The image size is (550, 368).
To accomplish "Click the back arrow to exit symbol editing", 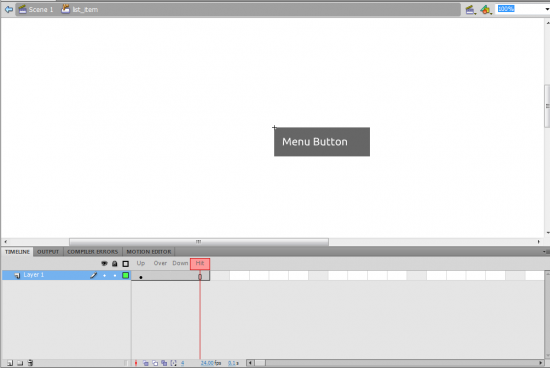I will click(x=8, y=9).
